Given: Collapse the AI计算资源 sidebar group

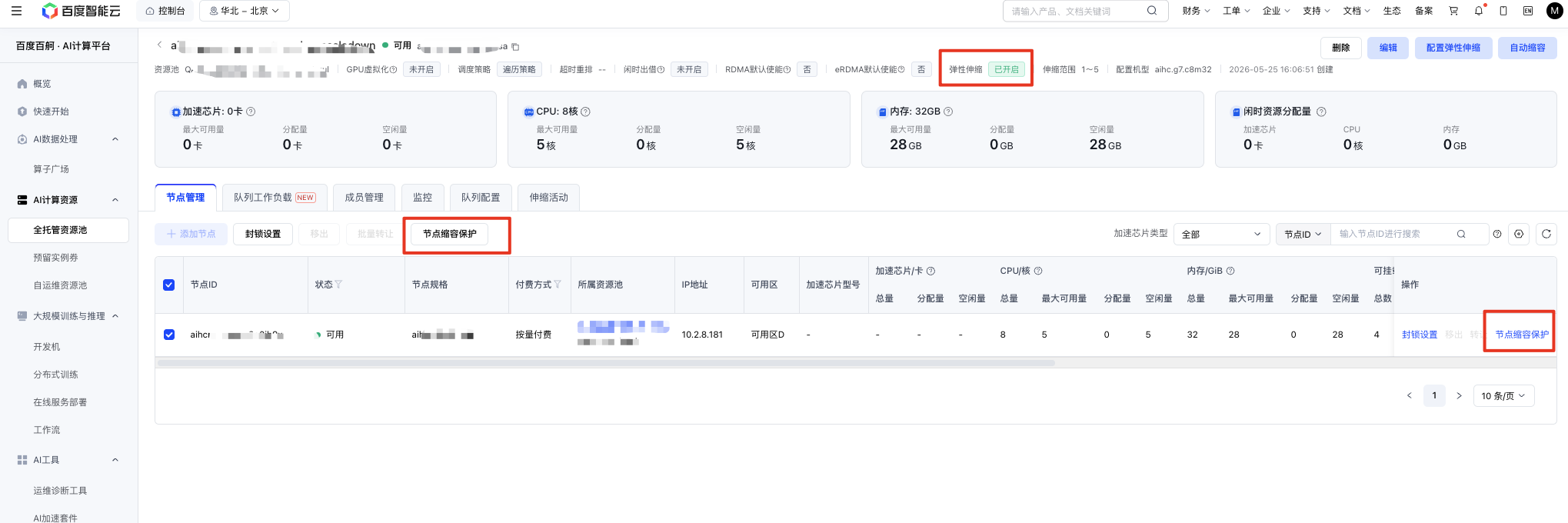Looking at the screenshot, I should (115, 200).
